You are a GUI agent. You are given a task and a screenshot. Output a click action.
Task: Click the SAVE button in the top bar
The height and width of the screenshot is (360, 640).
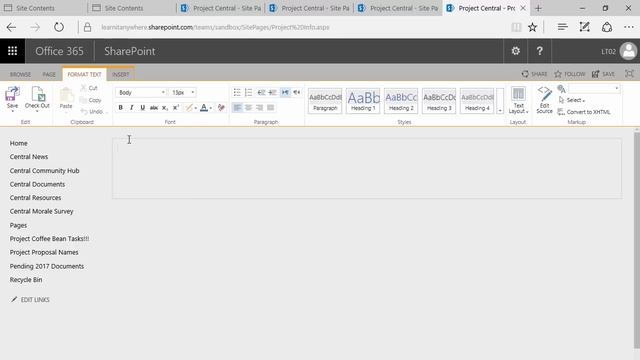click(604, 74)
